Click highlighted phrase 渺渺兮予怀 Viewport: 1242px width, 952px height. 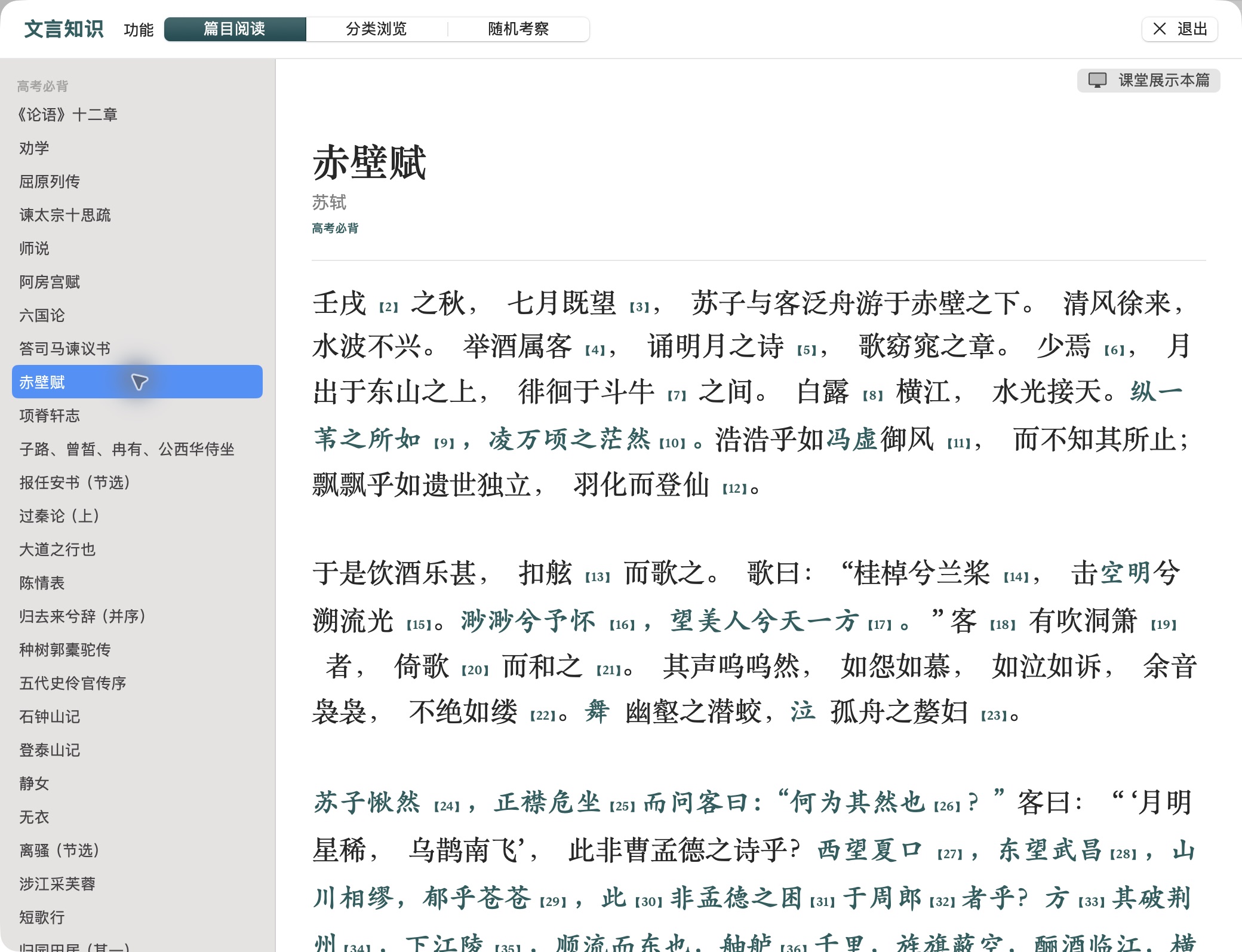coord(528,621)
